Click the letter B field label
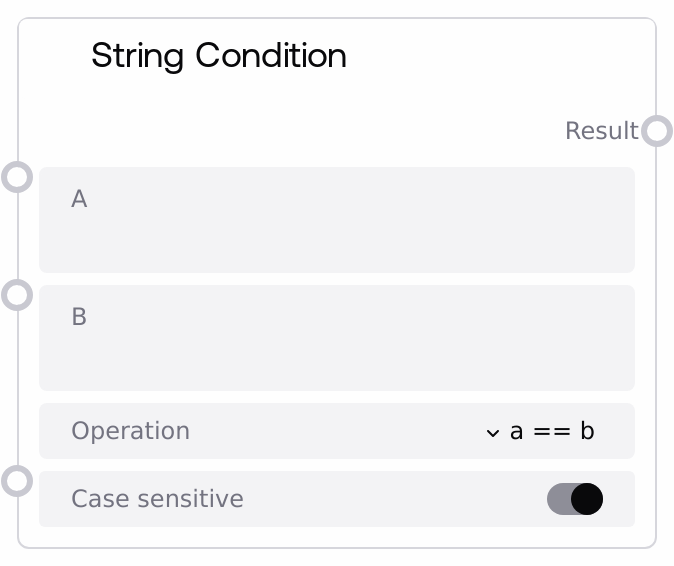Viewport: 674px width, 566px height. [79, 317]
